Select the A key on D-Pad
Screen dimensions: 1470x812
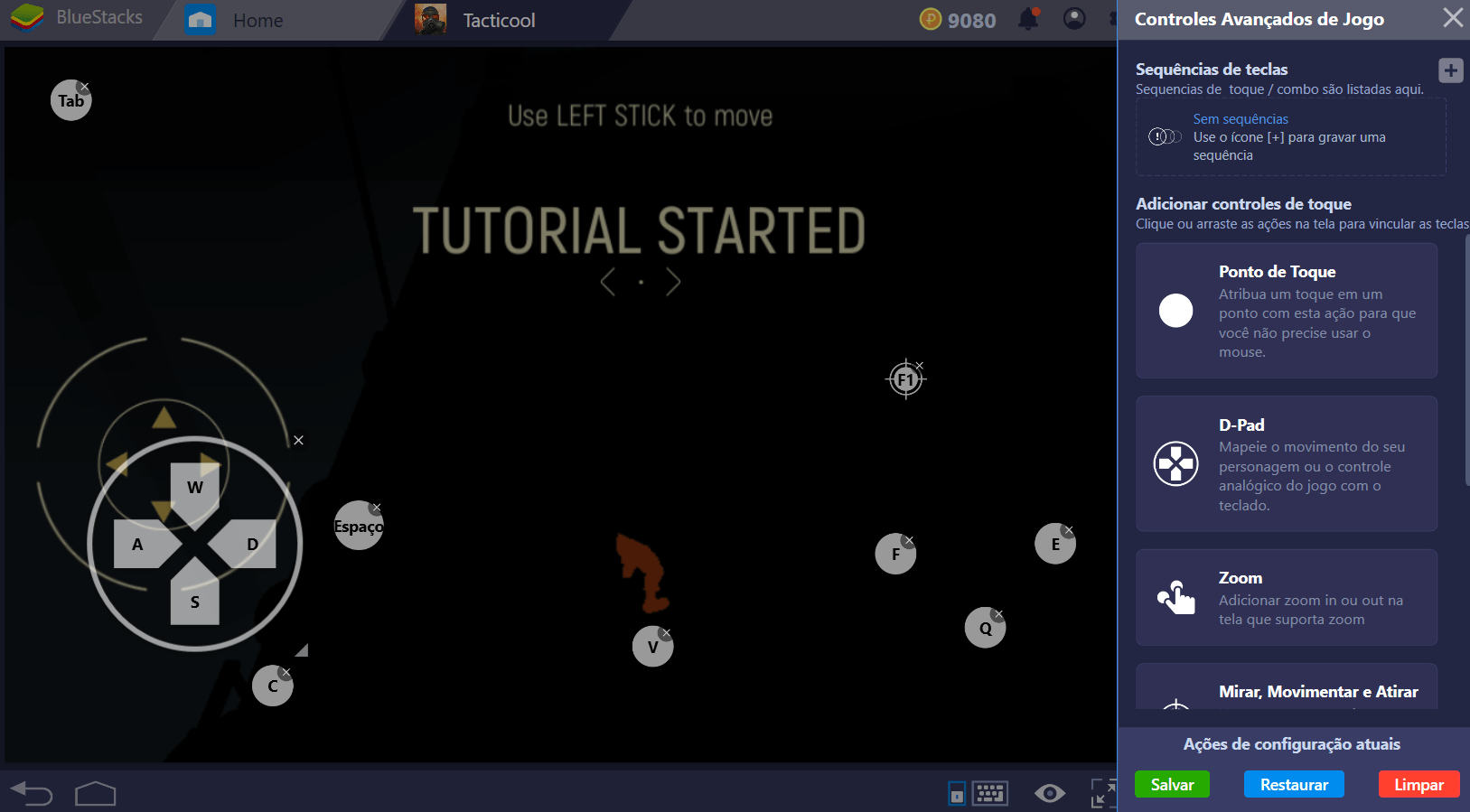[x=138, y=544]
